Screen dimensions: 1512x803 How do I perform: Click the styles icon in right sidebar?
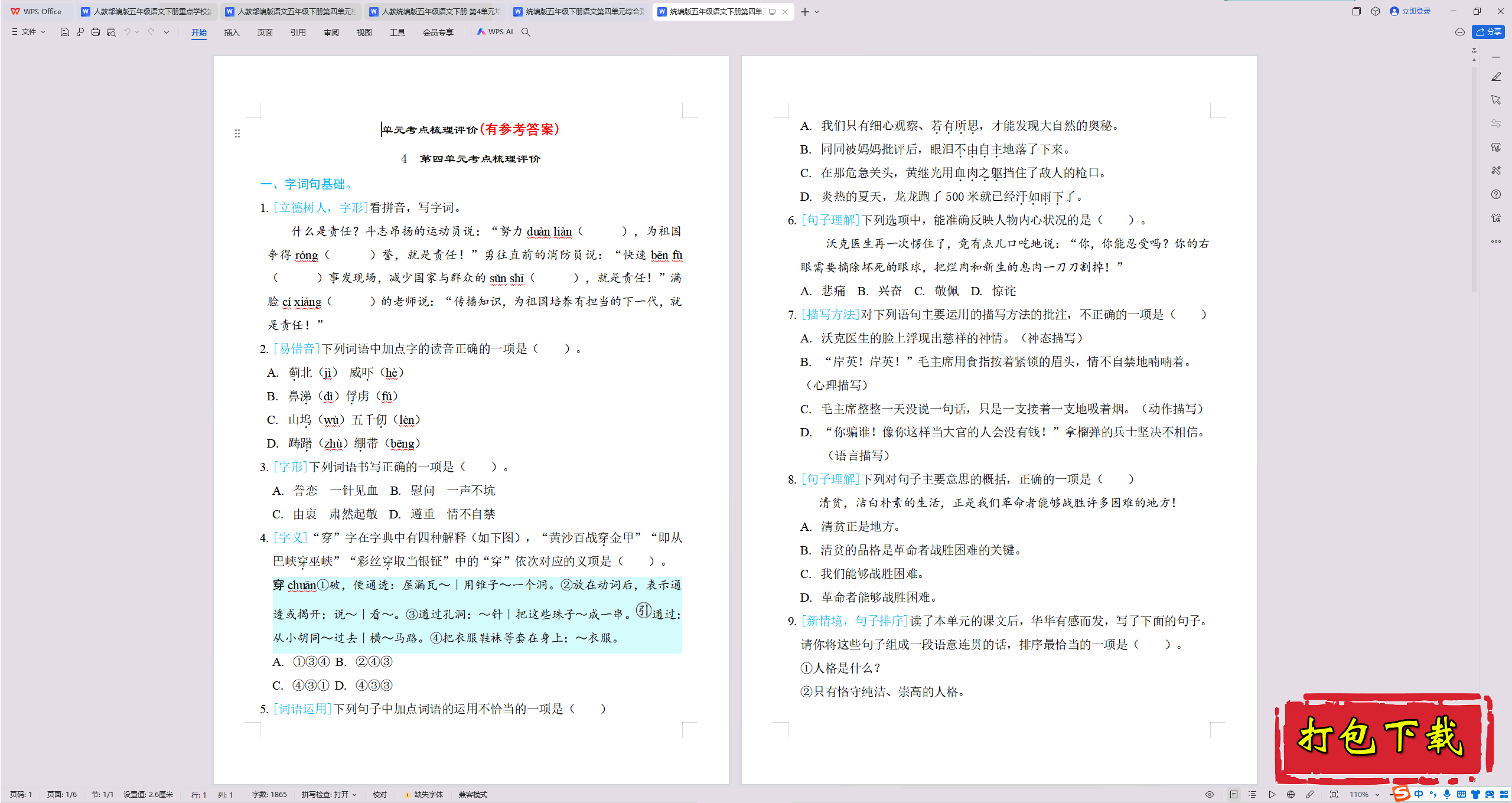click(1496, 147)
